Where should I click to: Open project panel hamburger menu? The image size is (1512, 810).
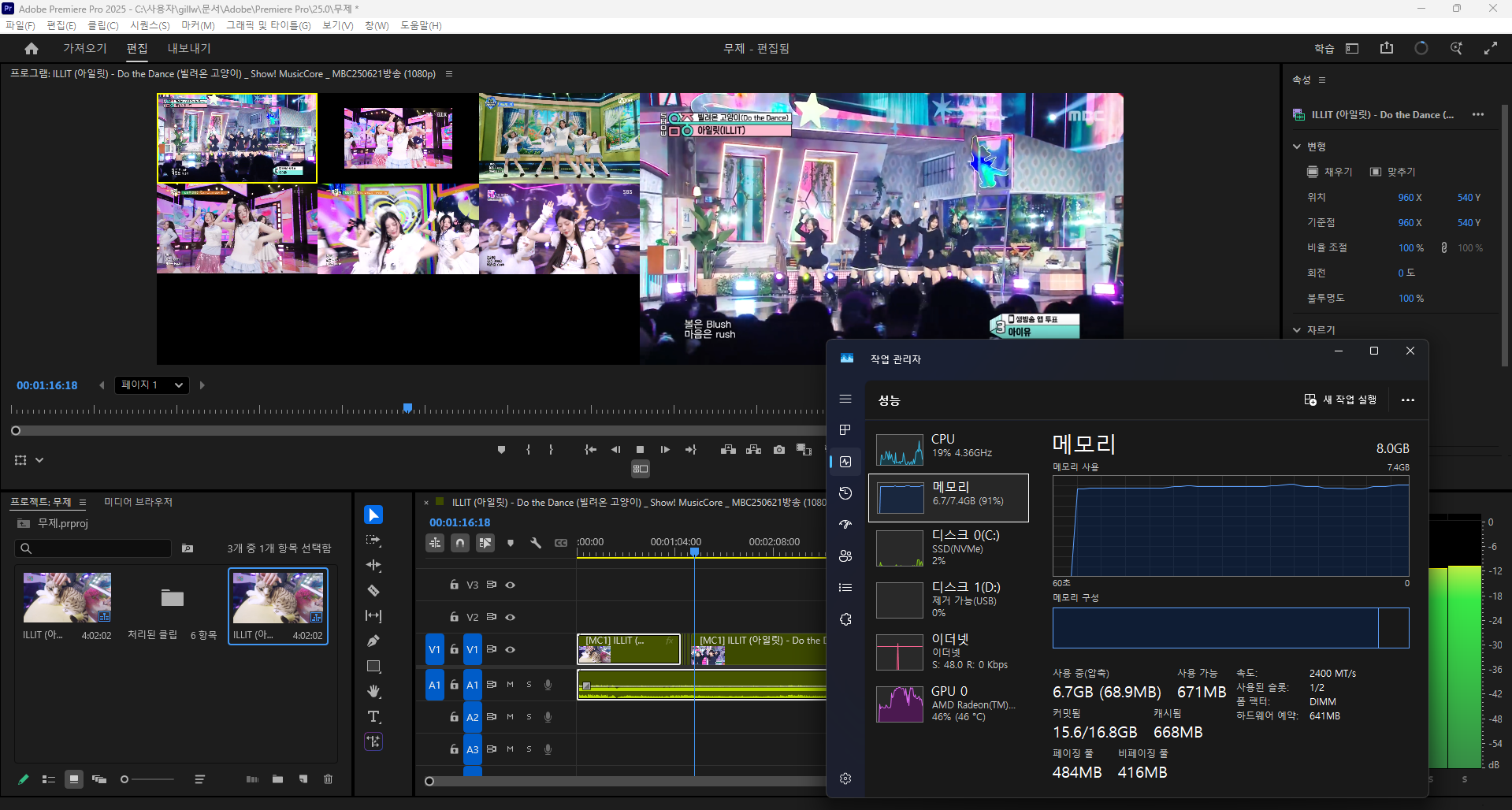tap(83, 503)
